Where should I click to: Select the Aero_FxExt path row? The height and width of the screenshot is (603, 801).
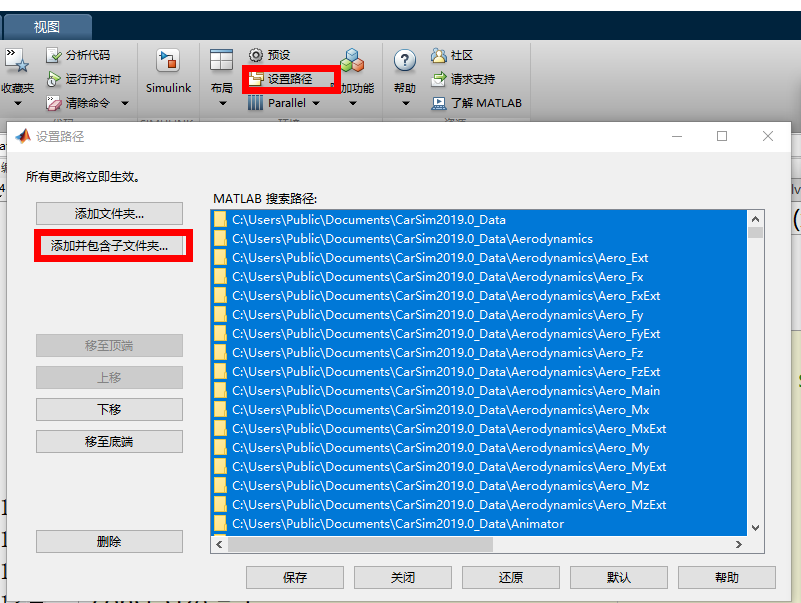click(x=479, y=295)
